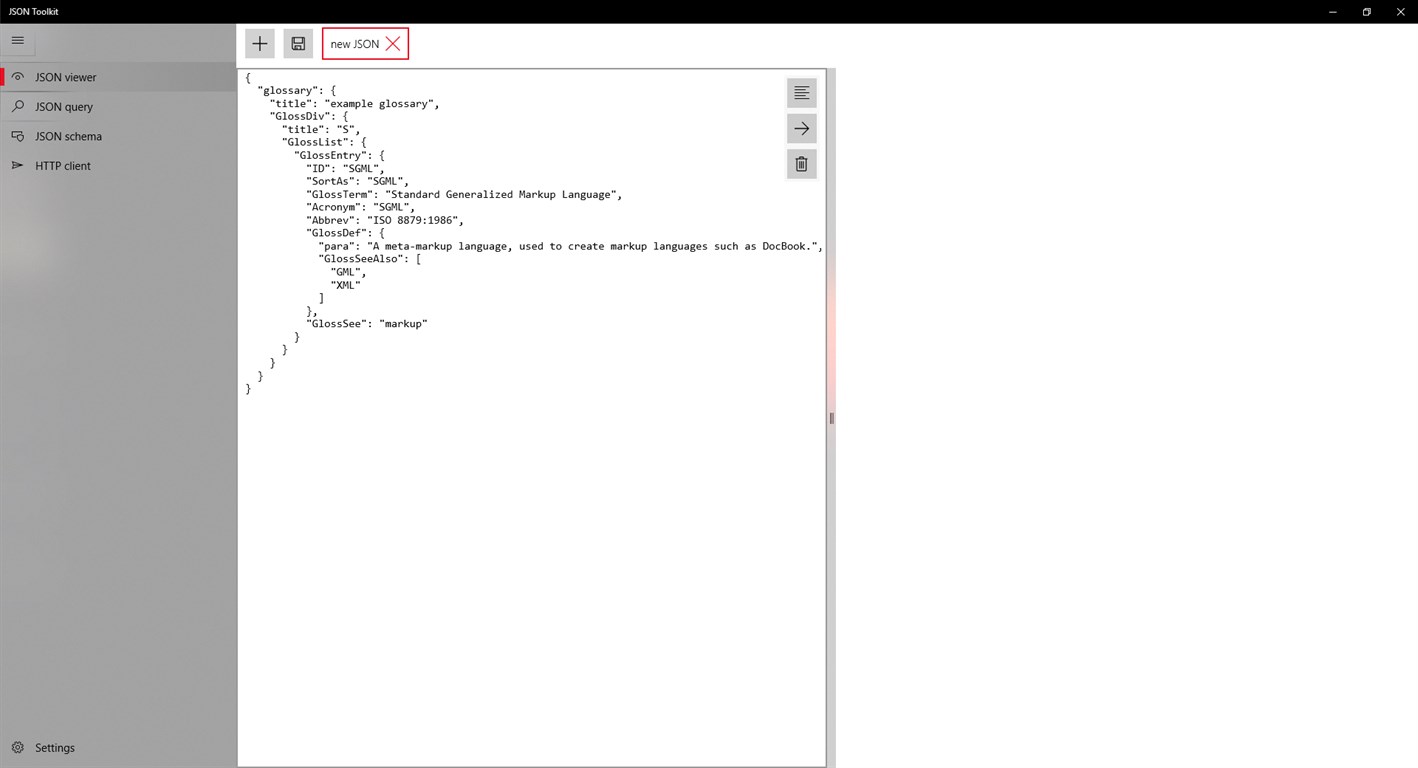
Task: Click the JSON query magnifier icon
Action: click(17, 106)
